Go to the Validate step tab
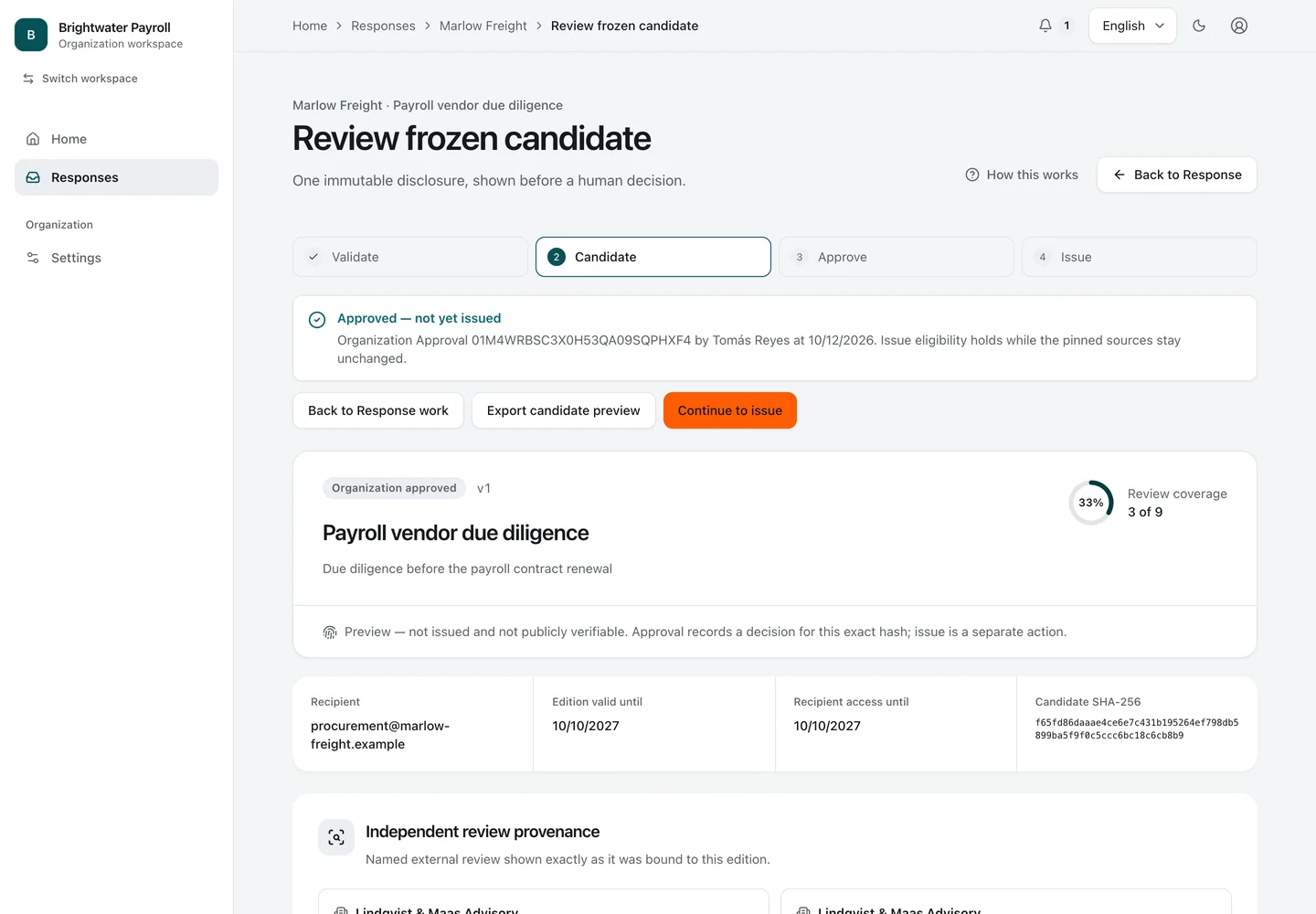This screenshot has width=1316, height=914. (x=410, y=257)
